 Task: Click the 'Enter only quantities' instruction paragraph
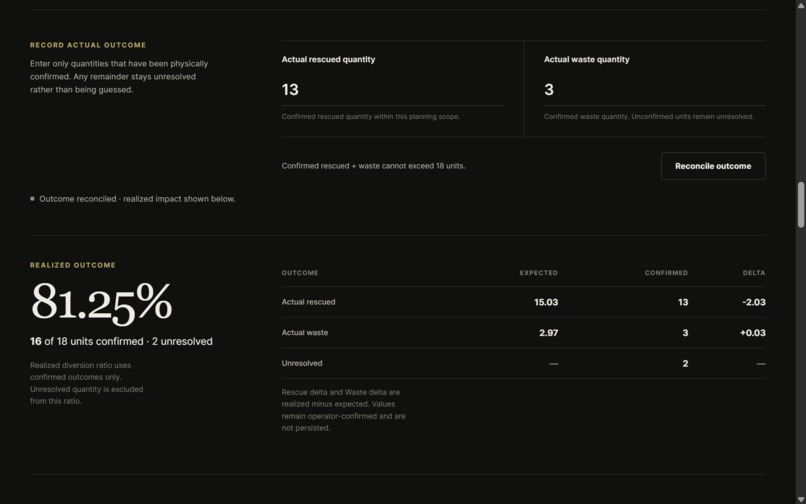(x=119, y=77)
